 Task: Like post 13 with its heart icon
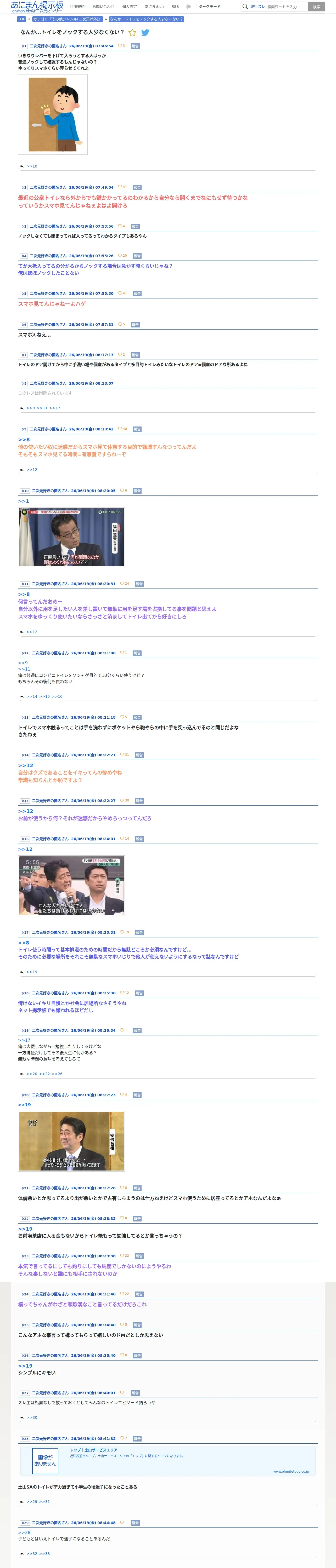pyautogui.click(x=122, y=717)
